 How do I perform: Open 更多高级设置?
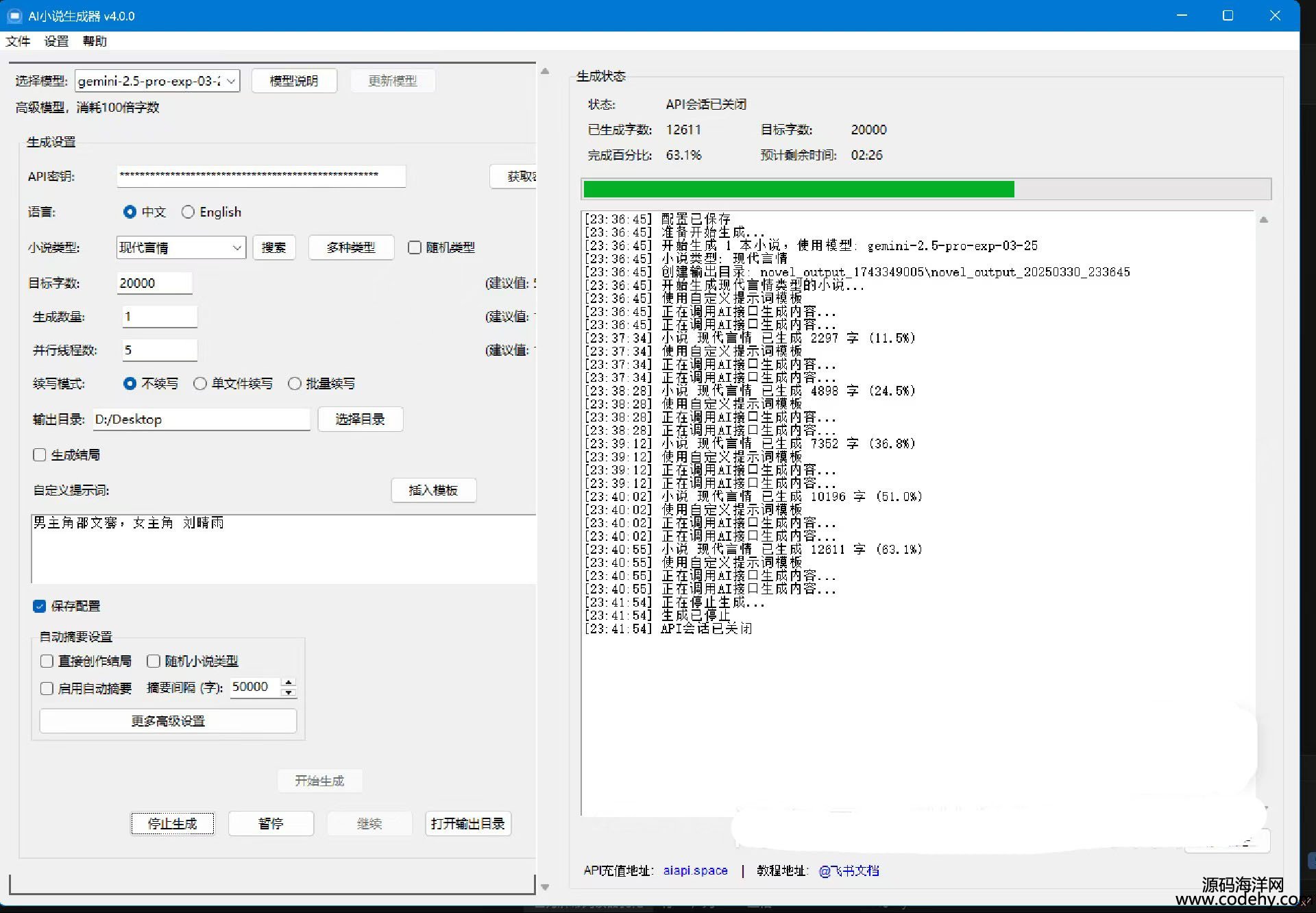168,721
